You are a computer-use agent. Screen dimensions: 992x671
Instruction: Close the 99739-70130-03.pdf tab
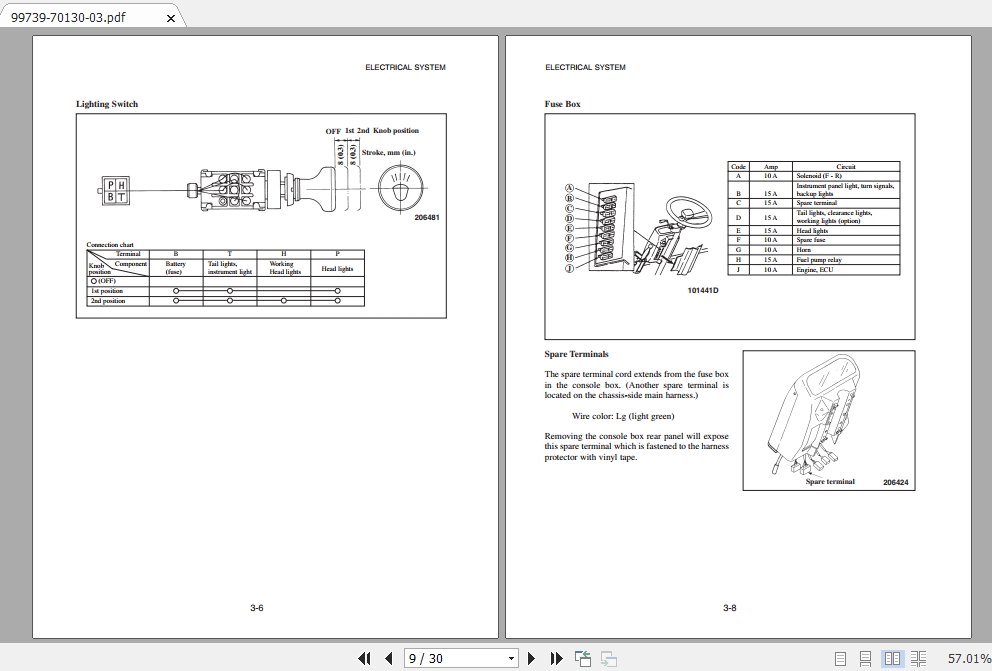pyautogui.click(x=170, y=17)
